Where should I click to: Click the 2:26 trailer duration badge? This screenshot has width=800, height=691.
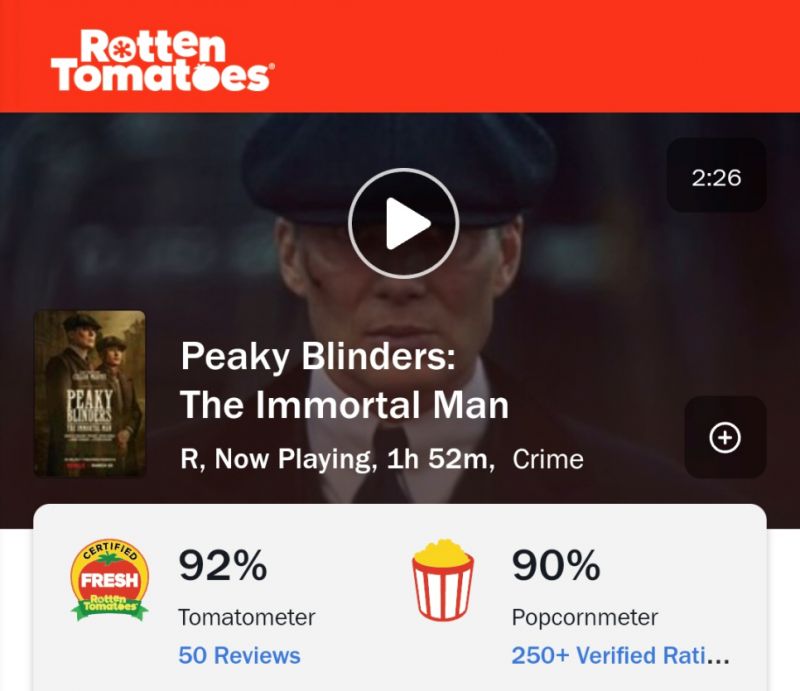716,176
